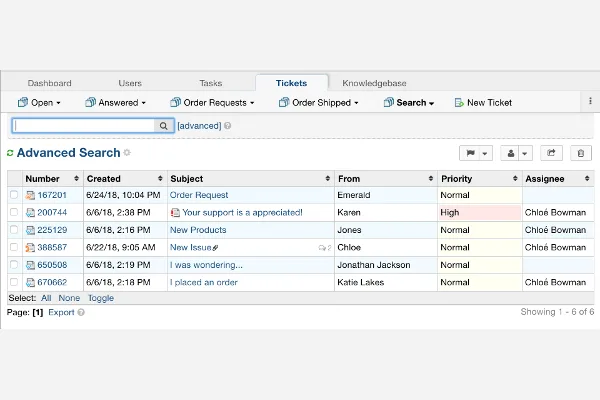Sort by the Created column

[x=125, y=179]
